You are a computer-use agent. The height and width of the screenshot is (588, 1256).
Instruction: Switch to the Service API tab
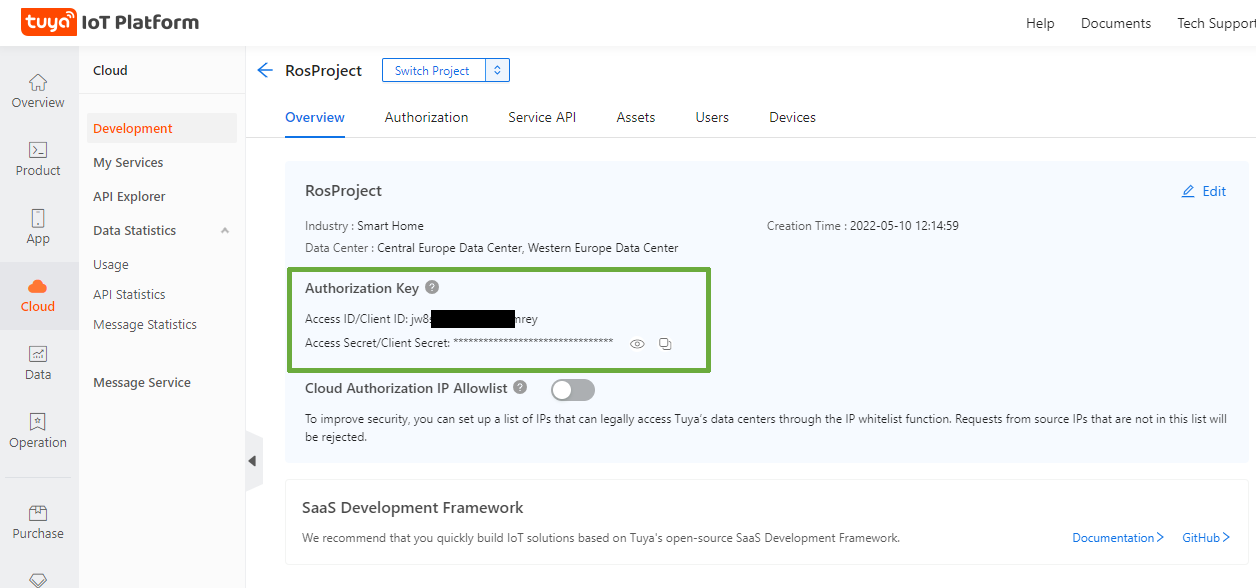(x=542, y=117)
